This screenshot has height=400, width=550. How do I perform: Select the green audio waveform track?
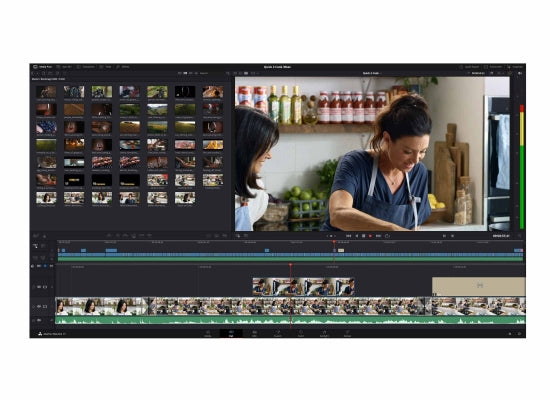(x=290, y=320)
